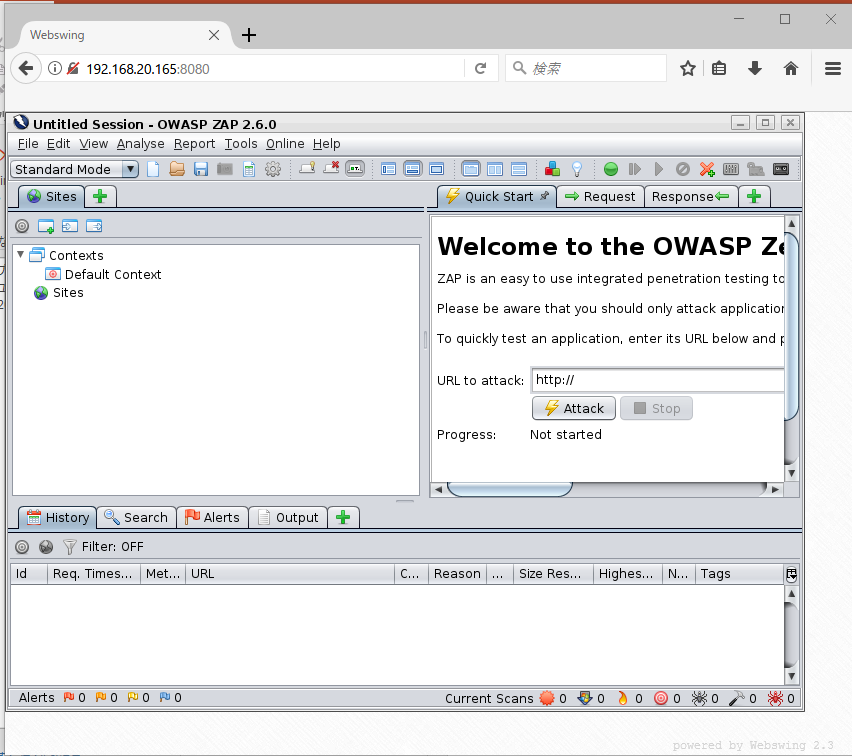The width and height of the screenshot is (852, 756).
Task: Click the tab icon with red X
Action: point(331,168)
